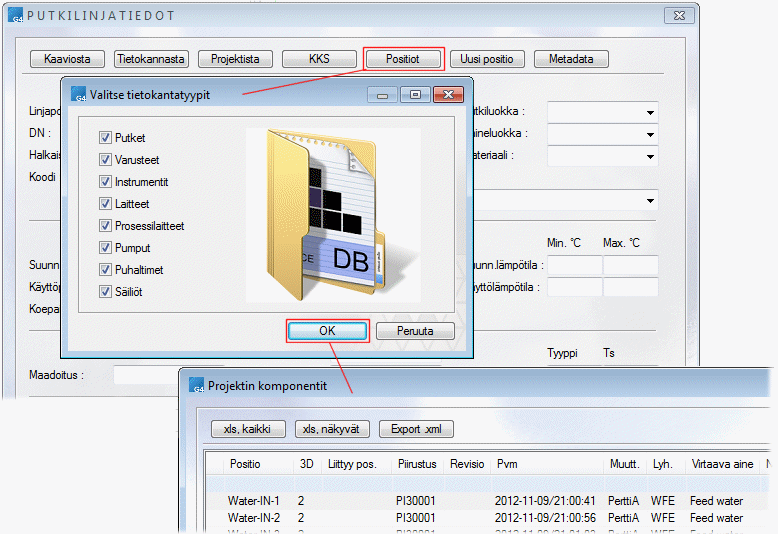This screenshot has height=534, width=778.
Task: Toggle the Pumput checkbox
Action: pyautogui.click(x=105, y=248)
